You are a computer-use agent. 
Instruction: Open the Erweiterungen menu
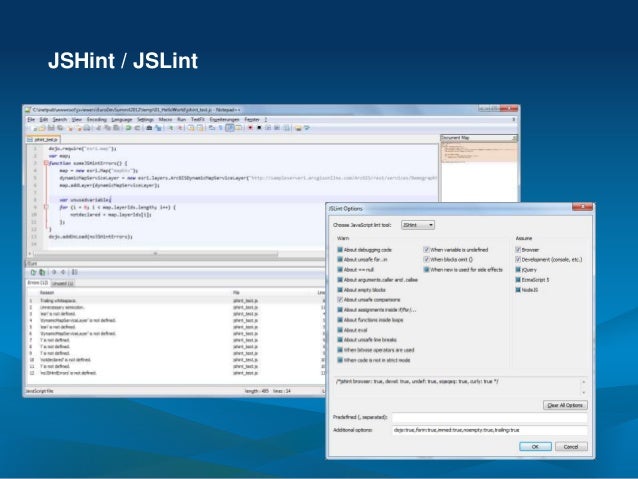point(225,120)
